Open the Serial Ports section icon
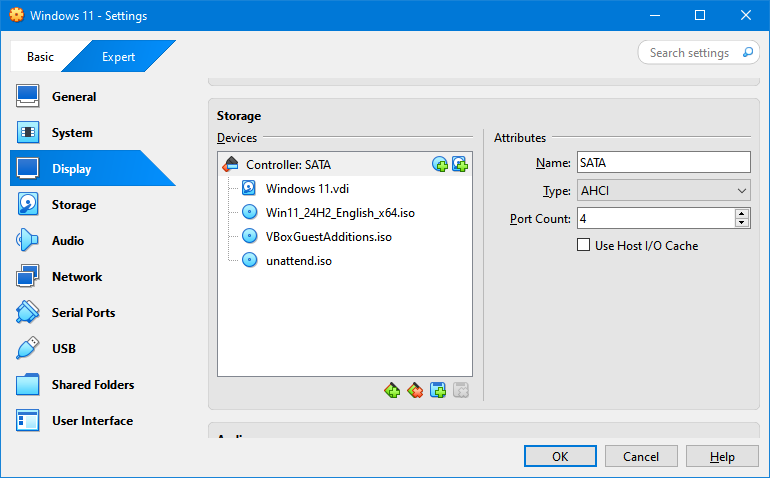 (x=28, y=312)
